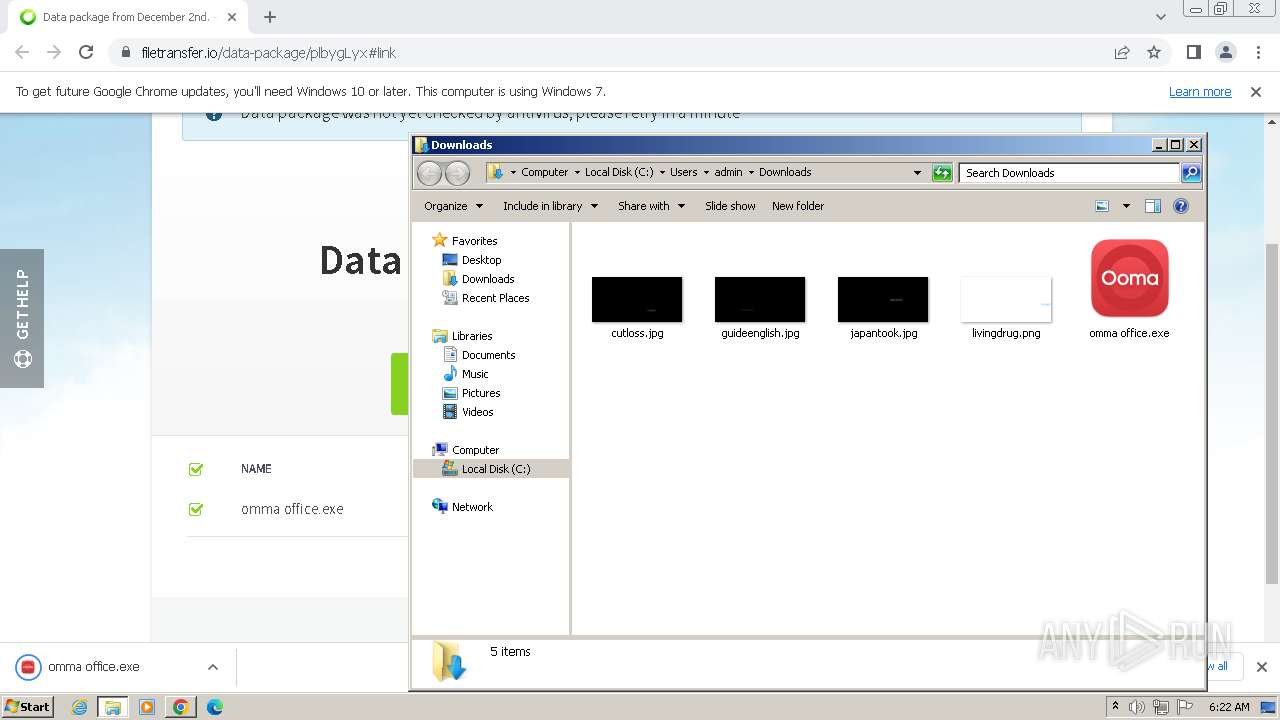Screen dimensions: 1280x720
Task: Dismiss the Chrome update notice
Action: (x=1256, y=91)
